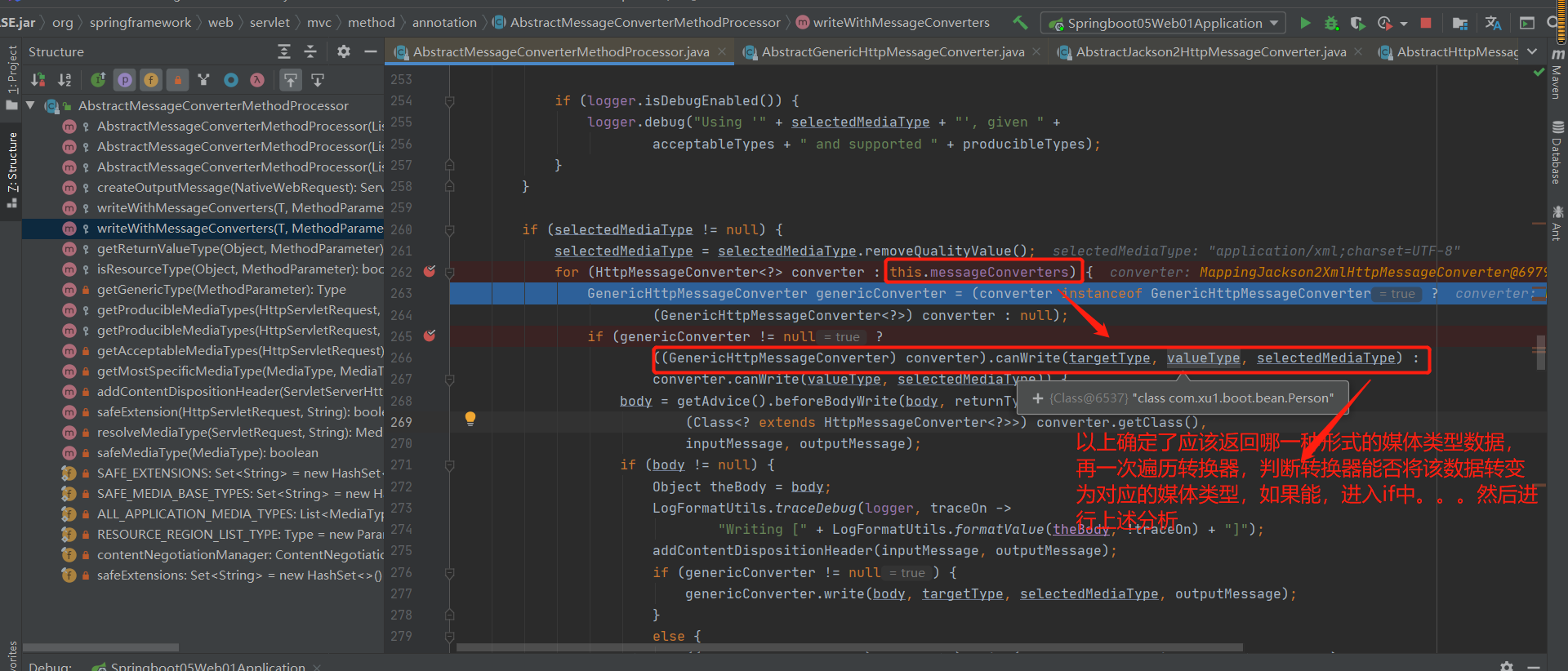The height and width of the screenshot is (671, 1568).
Task: Click AbstractMessageConverterMethodProcessor in breadcrumb bar
Action: pyautogui.click(x=645, y=23)
